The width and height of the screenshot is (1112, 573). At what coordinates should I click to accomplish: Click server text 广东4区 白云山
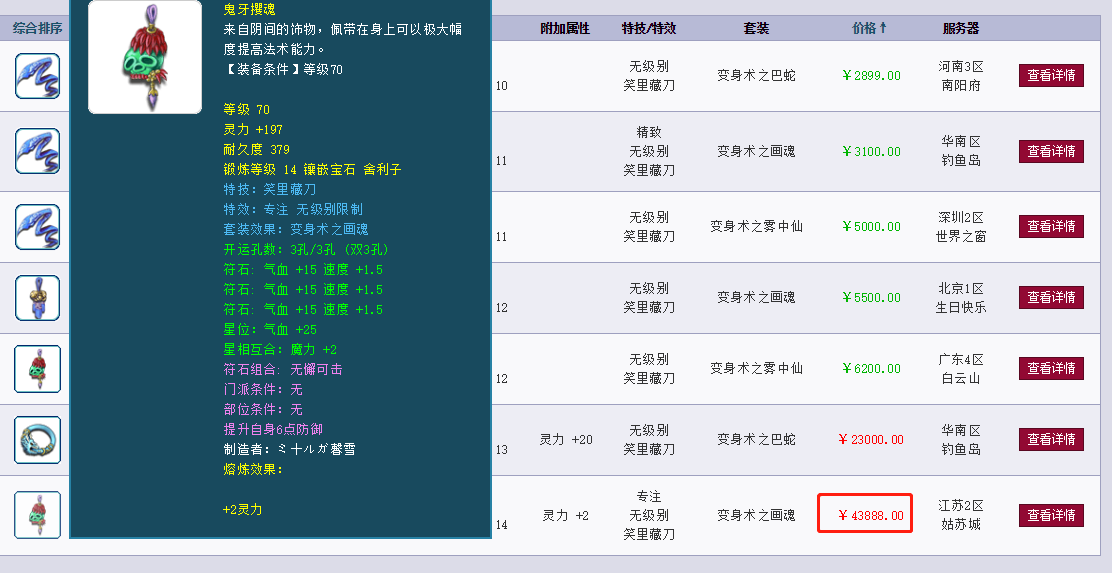coord(961,369)
